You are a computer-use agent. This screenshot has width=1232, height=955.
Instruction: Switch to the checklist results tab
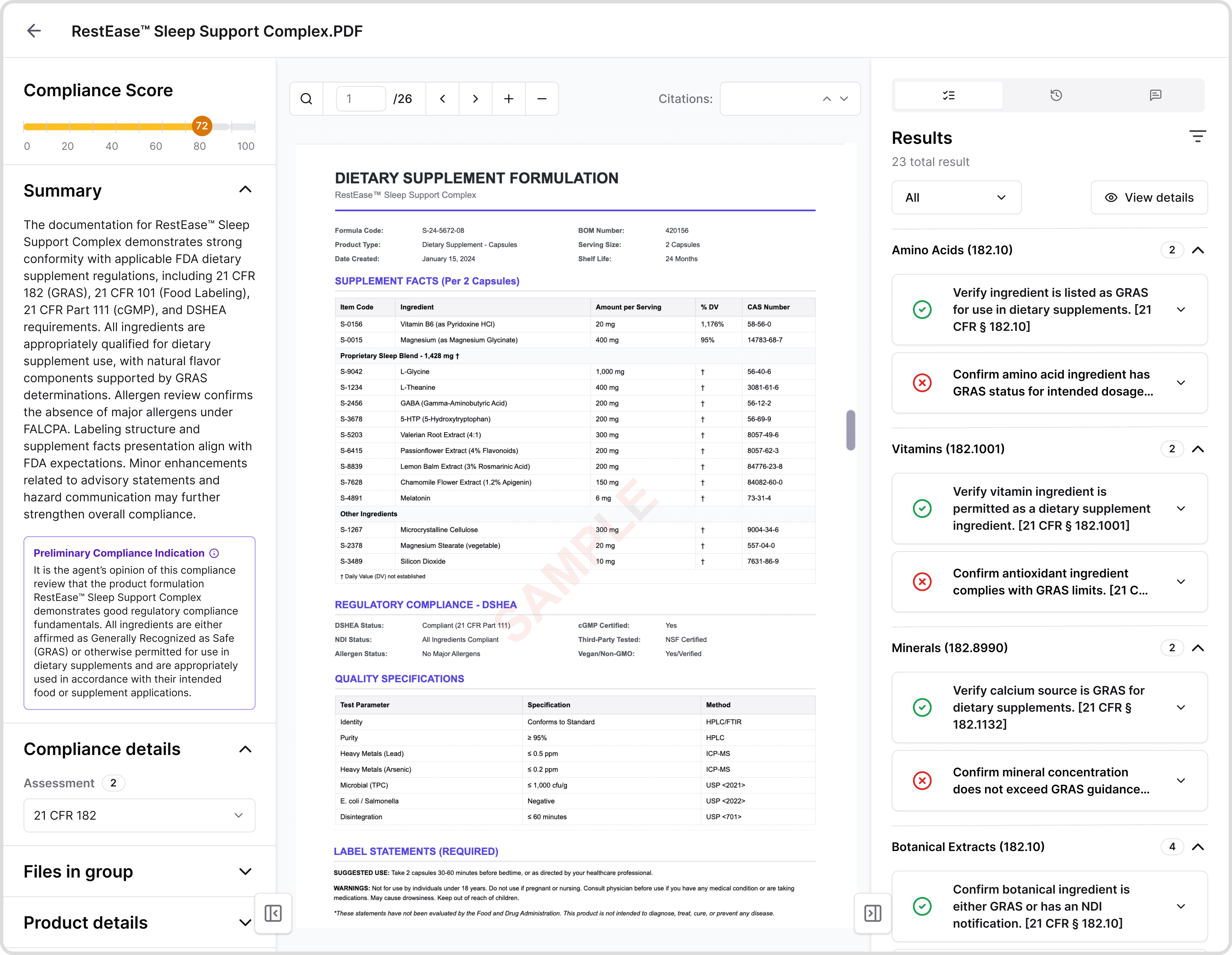[948, 95]
